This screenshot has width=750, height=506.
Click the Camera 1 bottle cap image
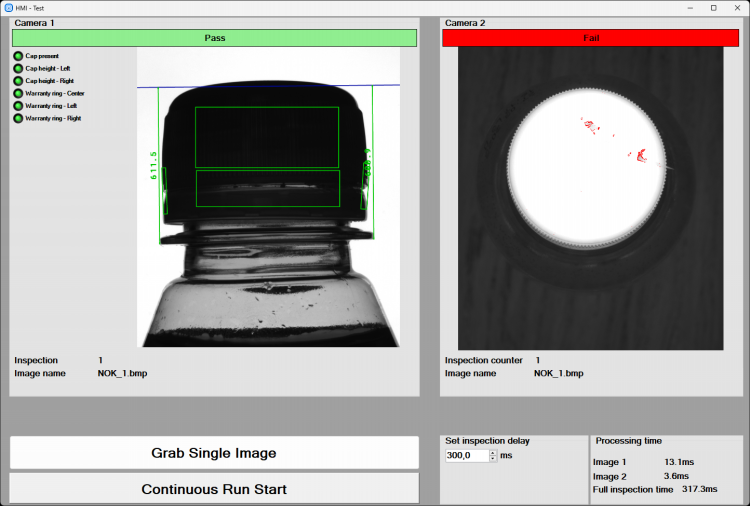pyautogui.click(x=268, y=198)
